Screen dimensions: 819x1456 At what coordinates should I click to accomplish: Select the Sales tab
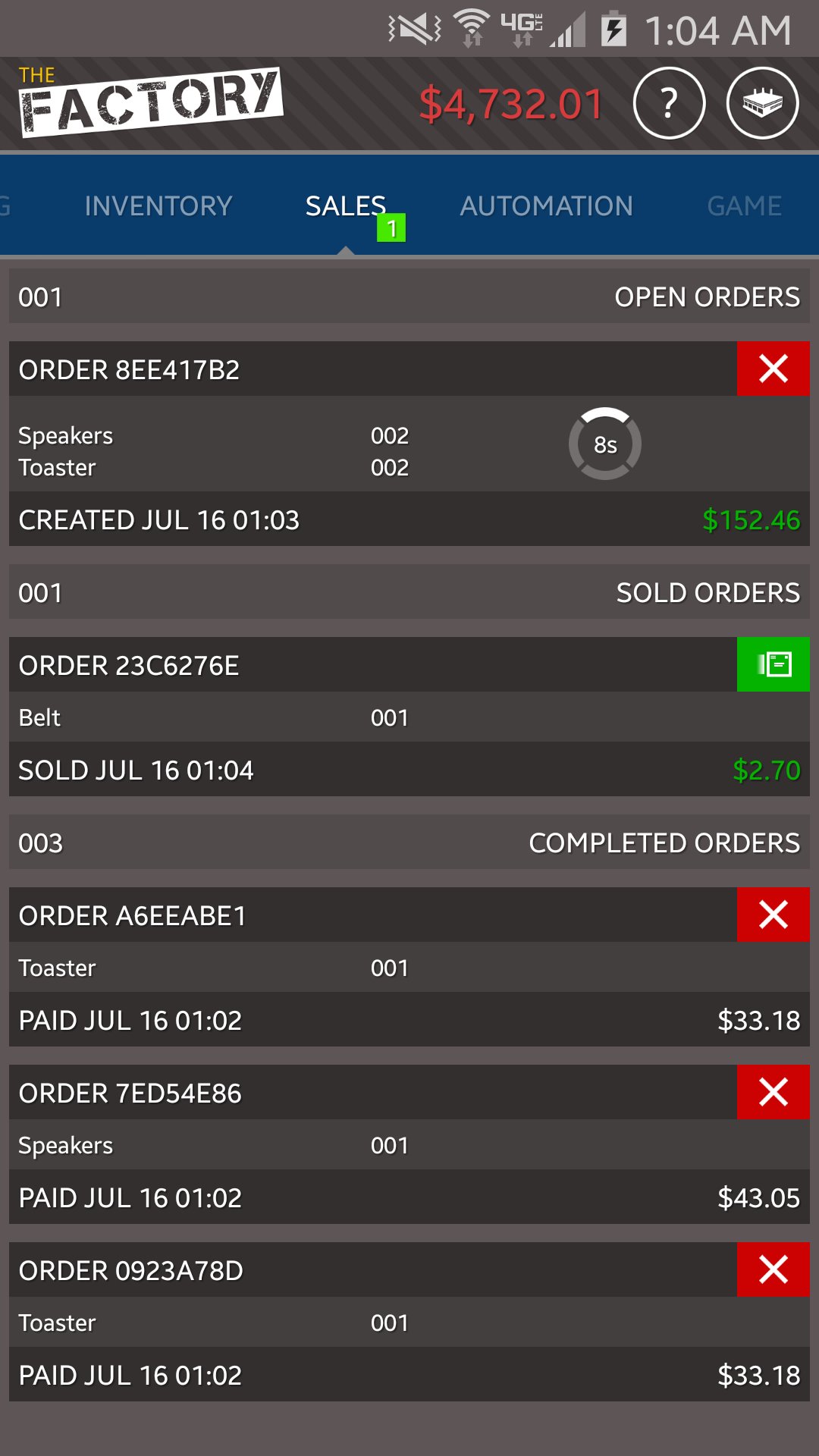345,206
